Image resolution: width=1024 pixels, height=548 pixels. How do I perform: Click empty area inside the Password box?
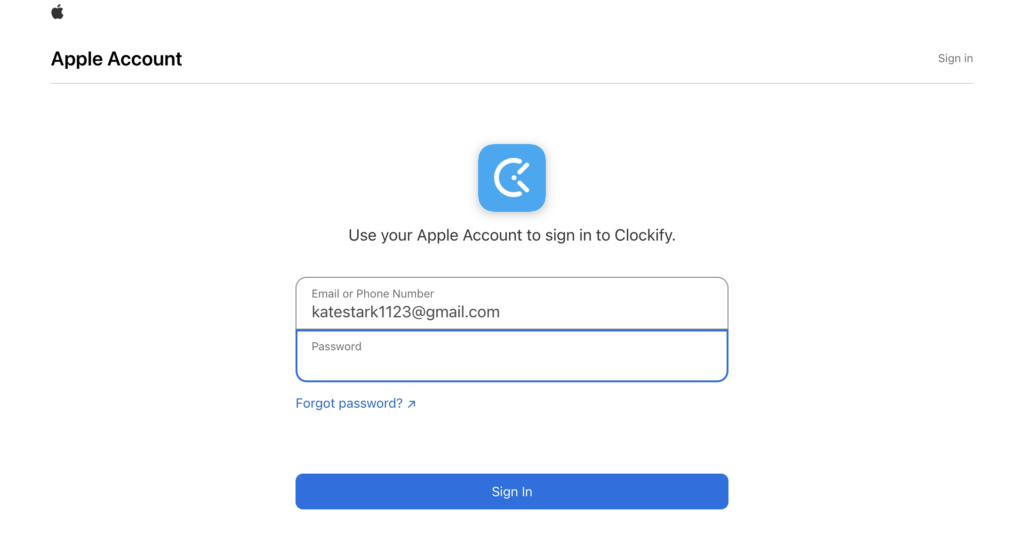(x=511, y=366)
